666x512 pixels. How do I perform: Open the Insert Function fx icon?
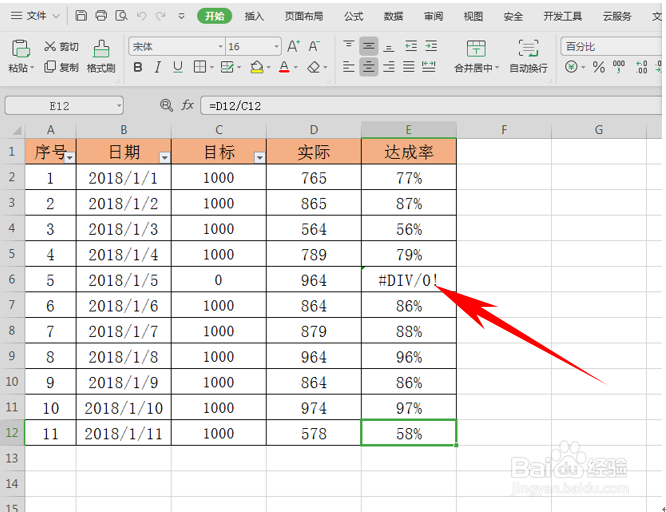click(187, 105)
